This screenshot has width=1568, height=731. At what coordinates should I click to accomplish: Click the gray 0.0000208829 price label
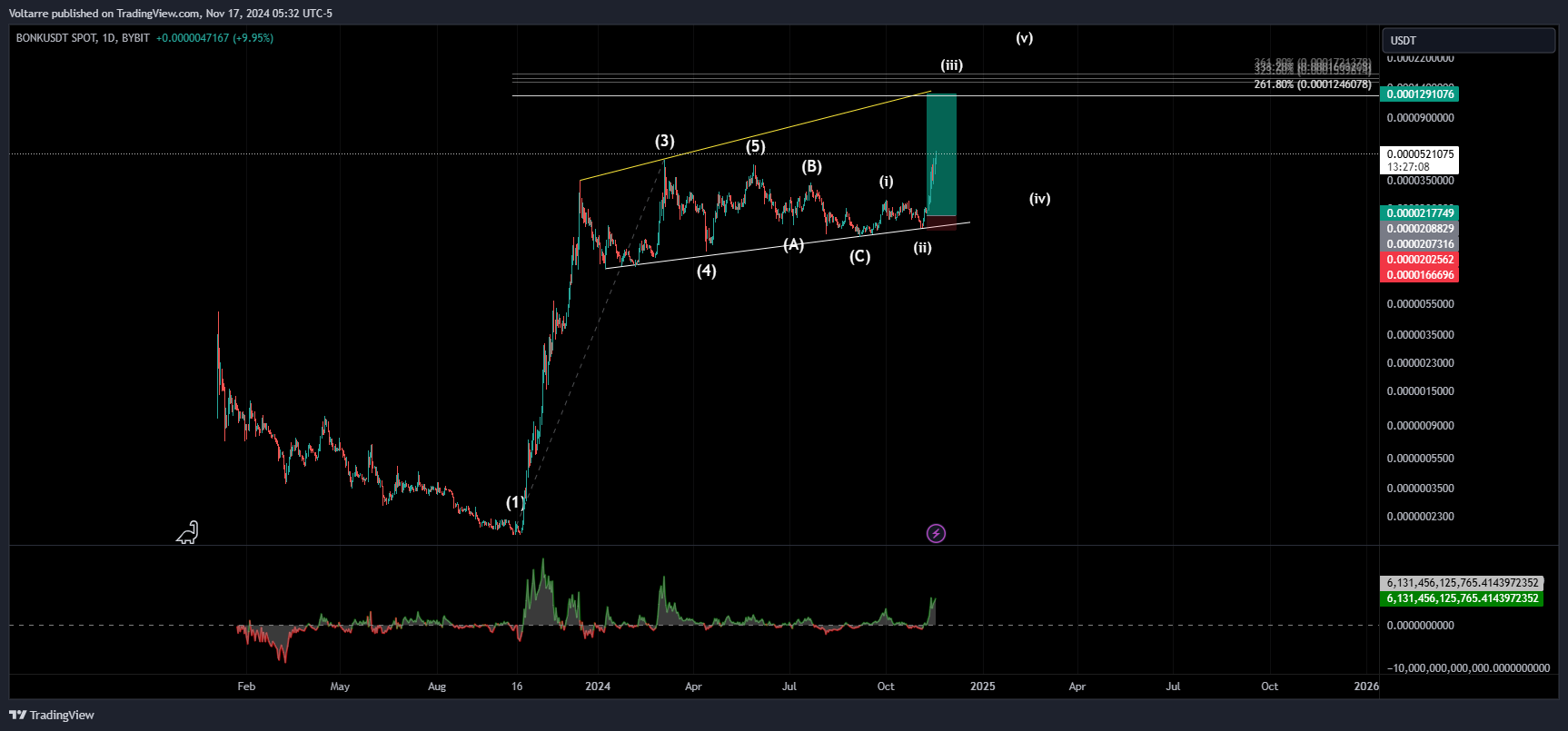(x=1420, y=229)
